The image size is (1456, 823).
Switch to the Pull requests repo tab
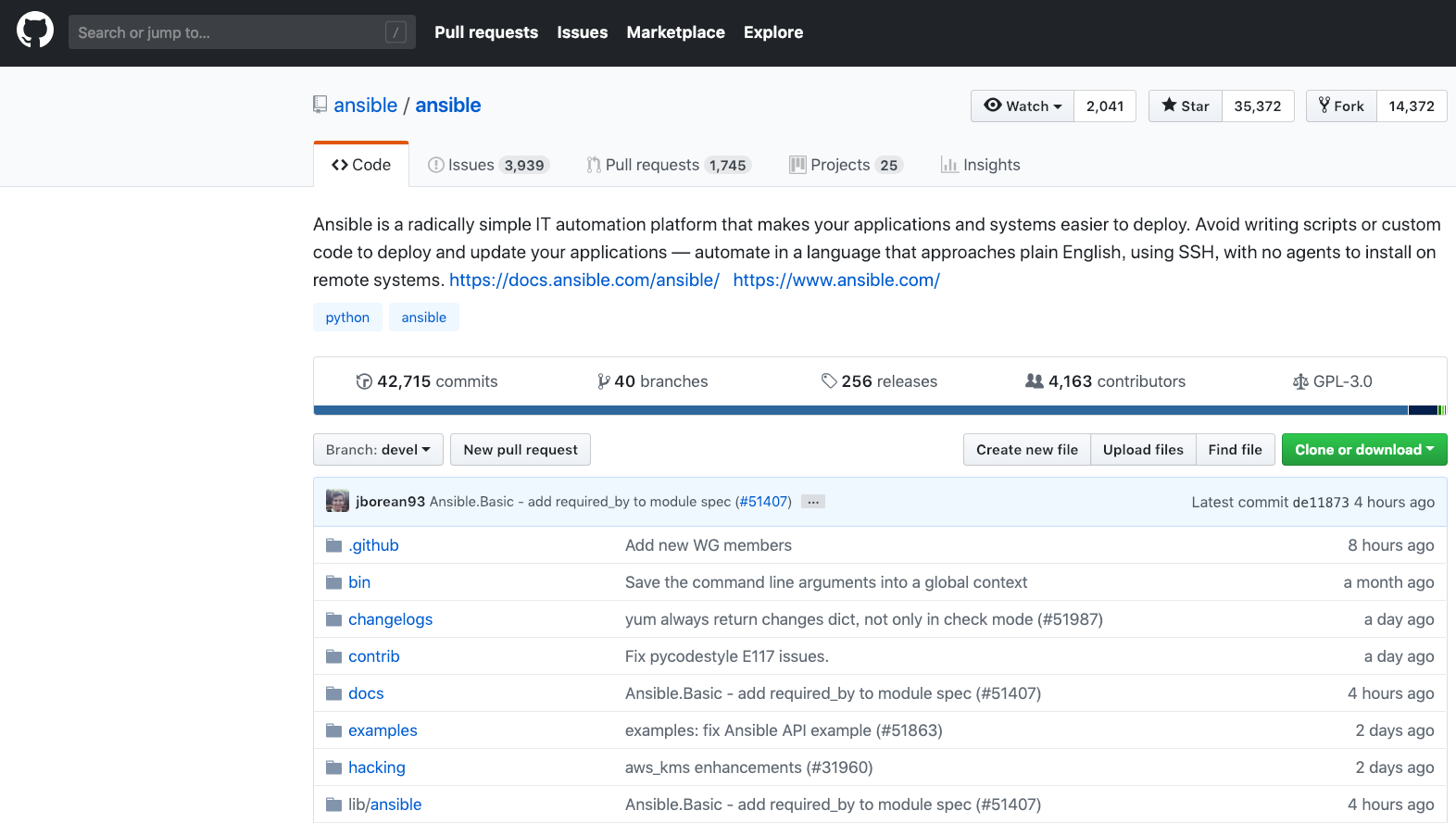[669, 165]
